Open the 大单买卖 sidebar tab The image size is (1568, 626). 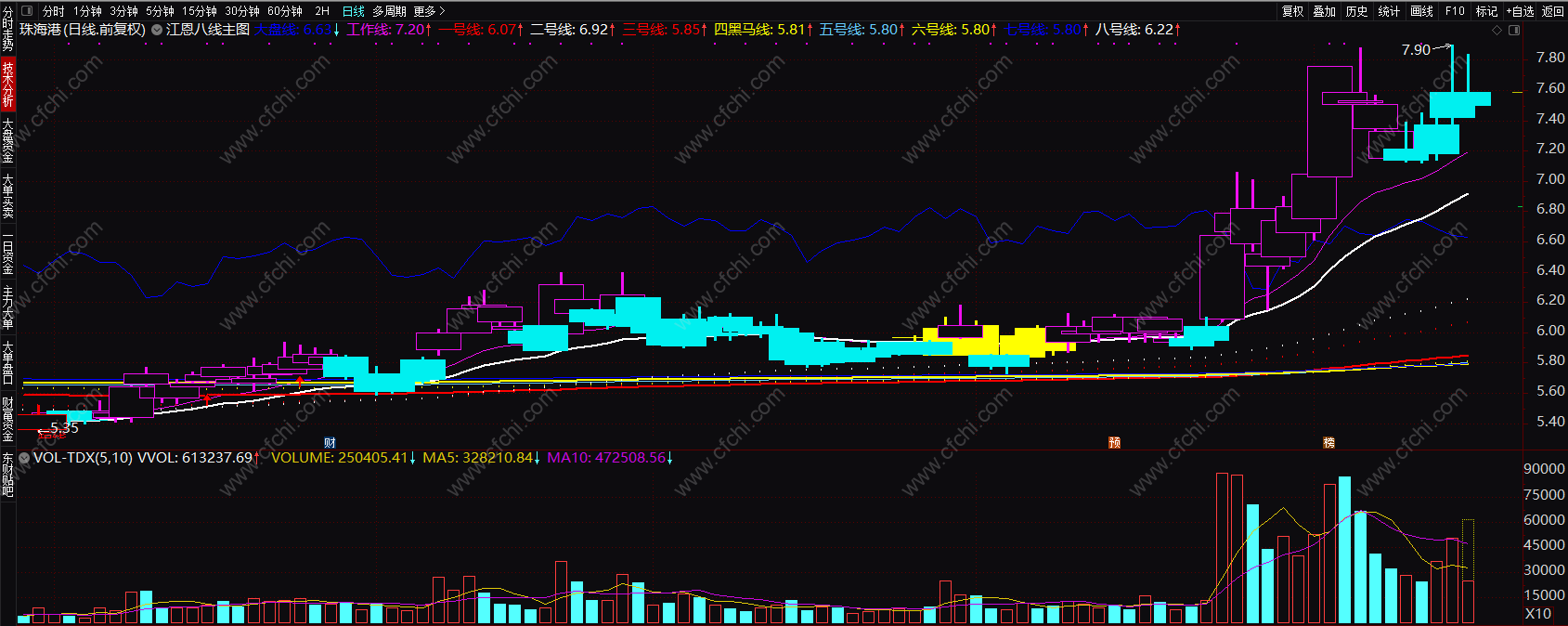[7, 196]
